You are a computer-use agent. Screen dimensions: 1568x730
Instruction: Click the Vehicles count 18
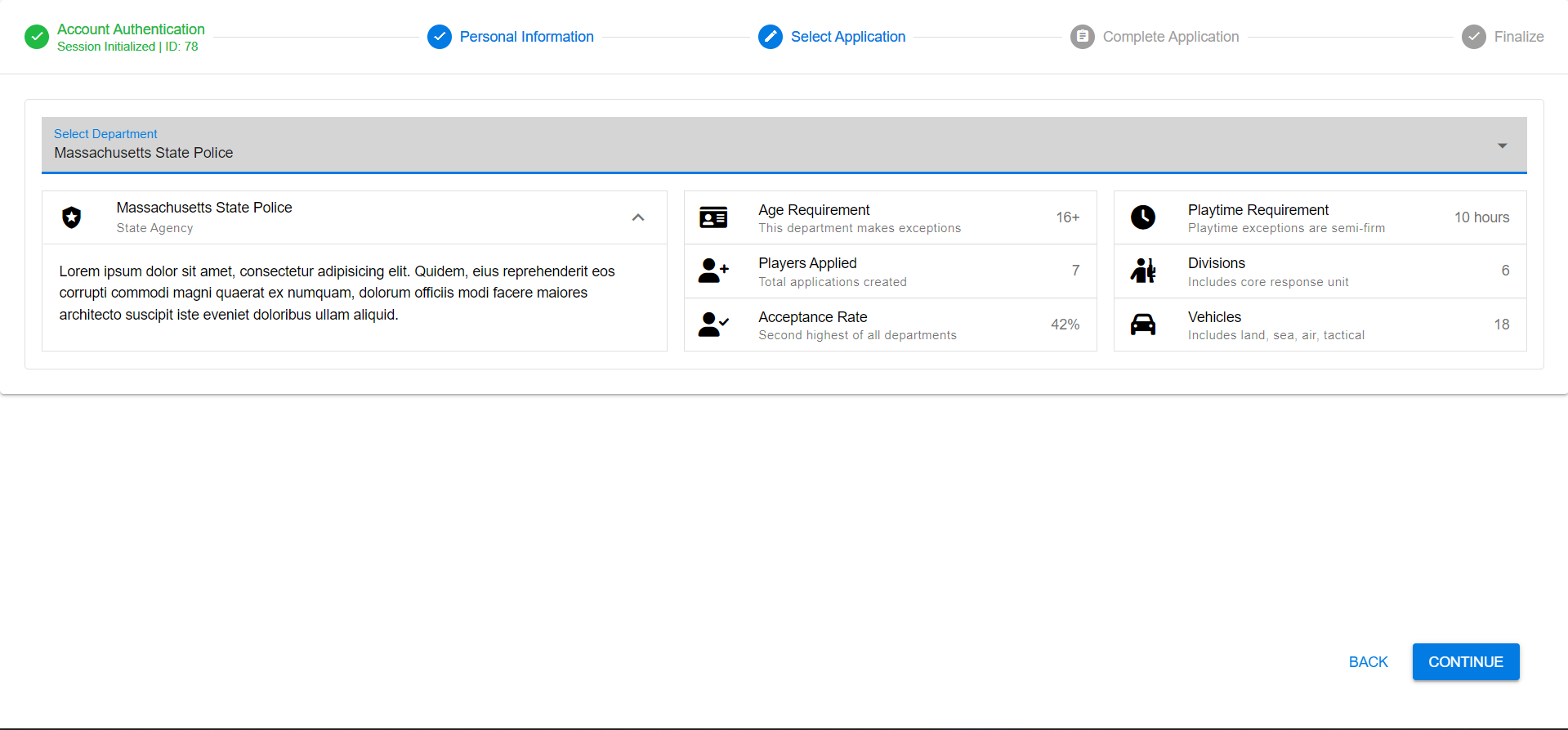tap(1502, 325)
